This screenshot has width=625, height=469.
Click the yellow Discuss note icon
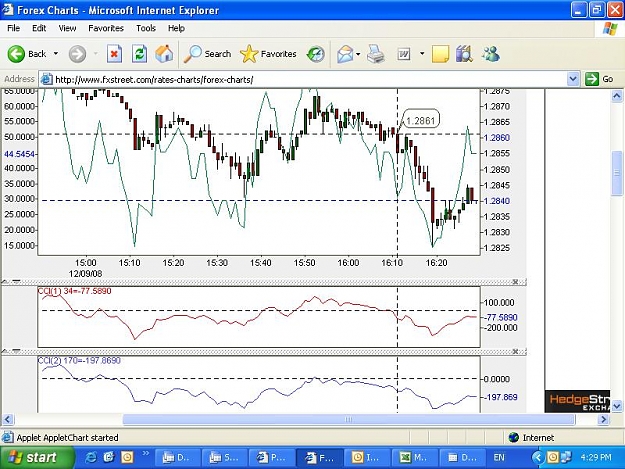(440, 54)
